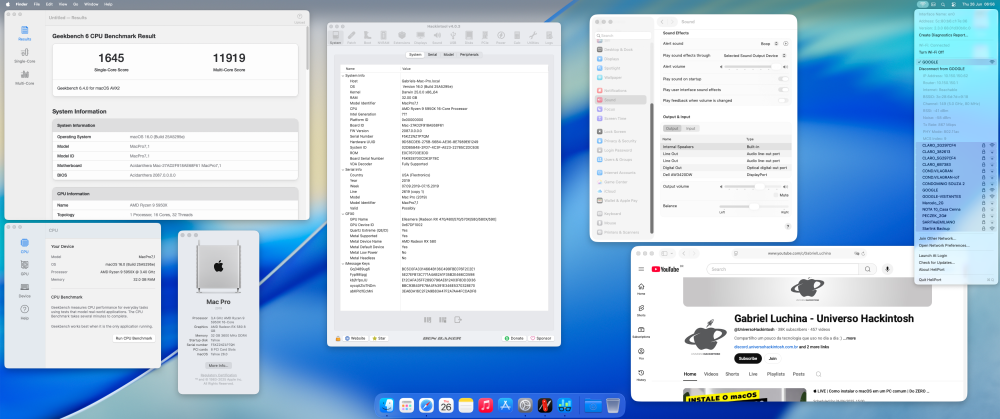
Task: Open Play sound effects through dropdown
Action: click(753, 55)
